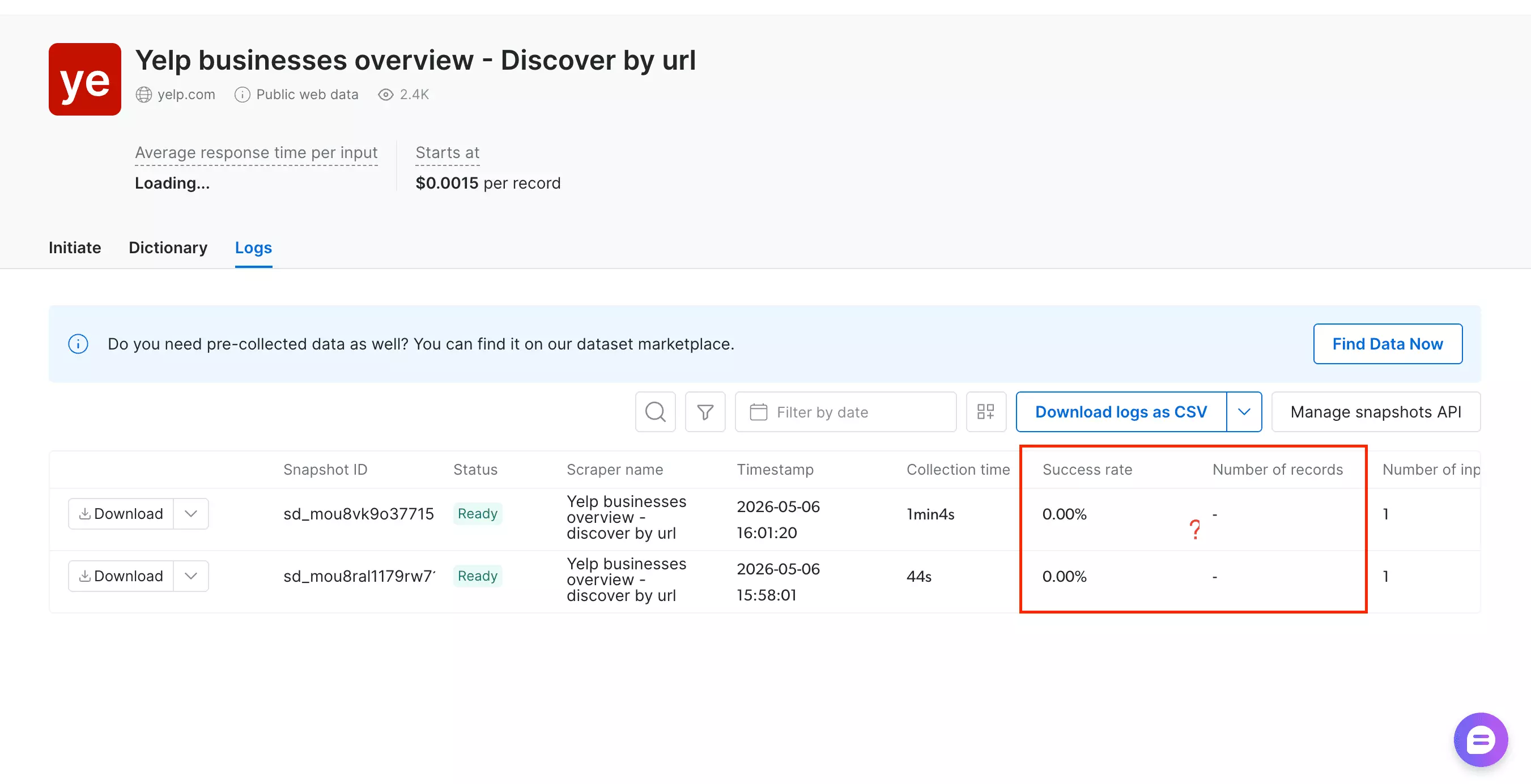Expand download options for the 15:58:01 snapshot

pyautogui.click(x=191, y=576)
